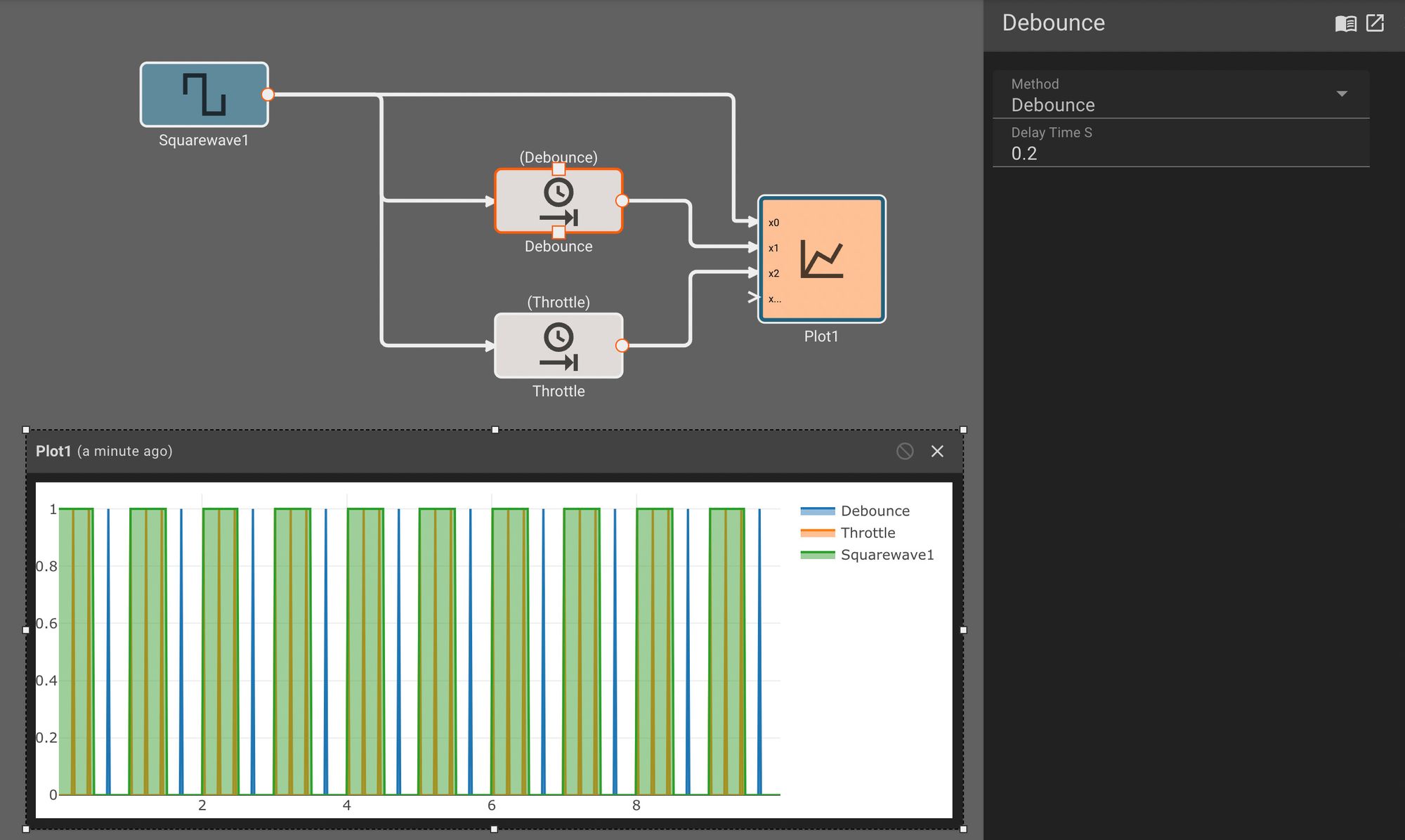Select the Debounce timer block
Viewport: 1405px width, 840px height.
[558, 202]
